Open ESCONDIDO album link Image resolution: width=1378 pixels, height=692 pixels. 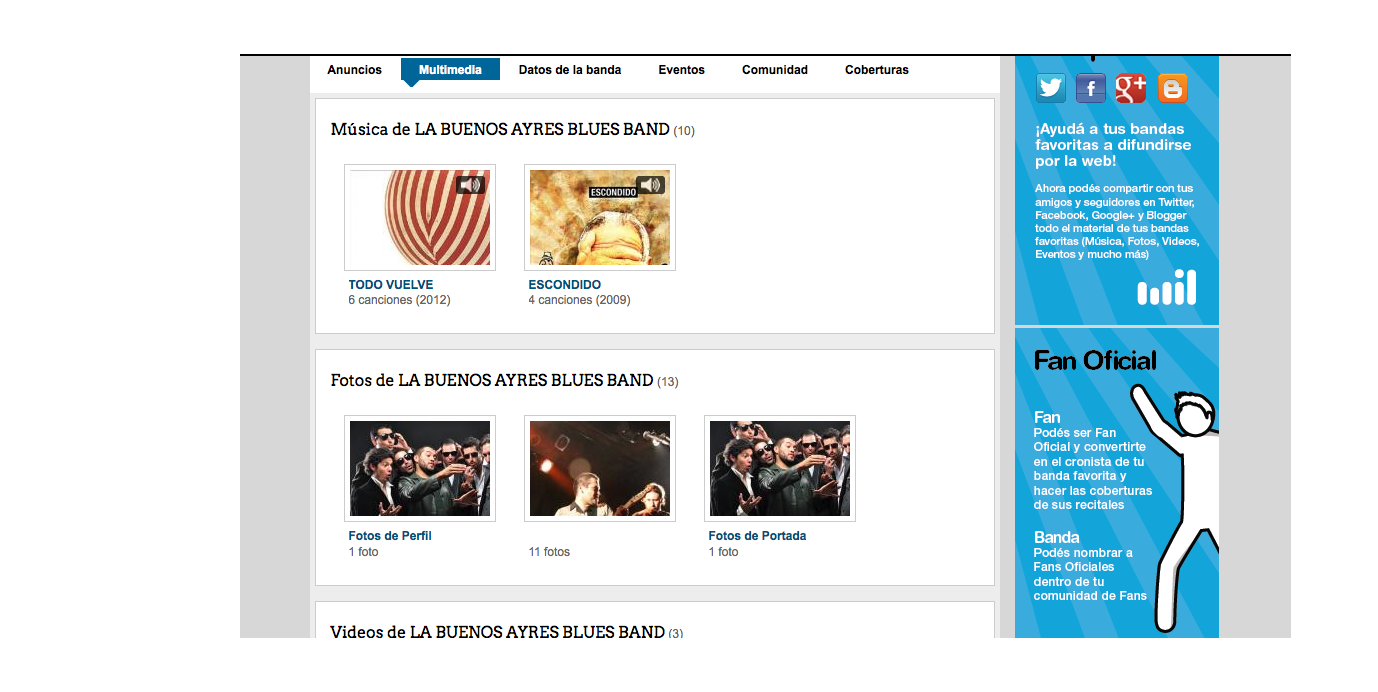[565, 285]
